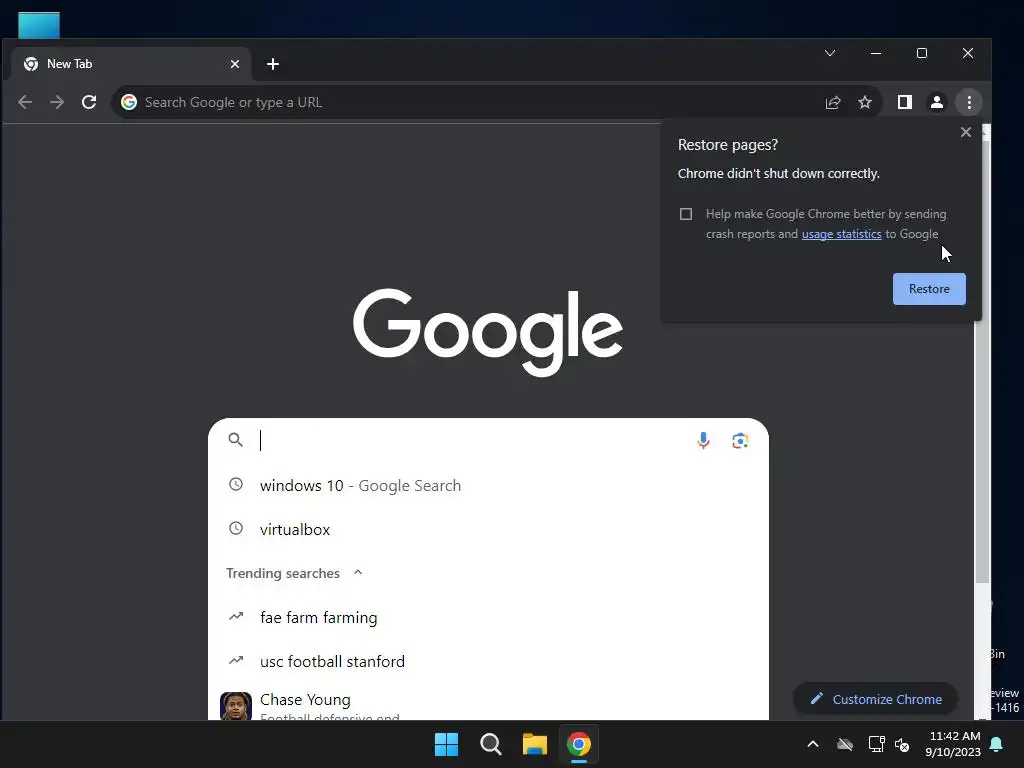Open Windows taskbar search
Image resolution: width=1024 pixels, height=768 pixels.
click(490, 744)
